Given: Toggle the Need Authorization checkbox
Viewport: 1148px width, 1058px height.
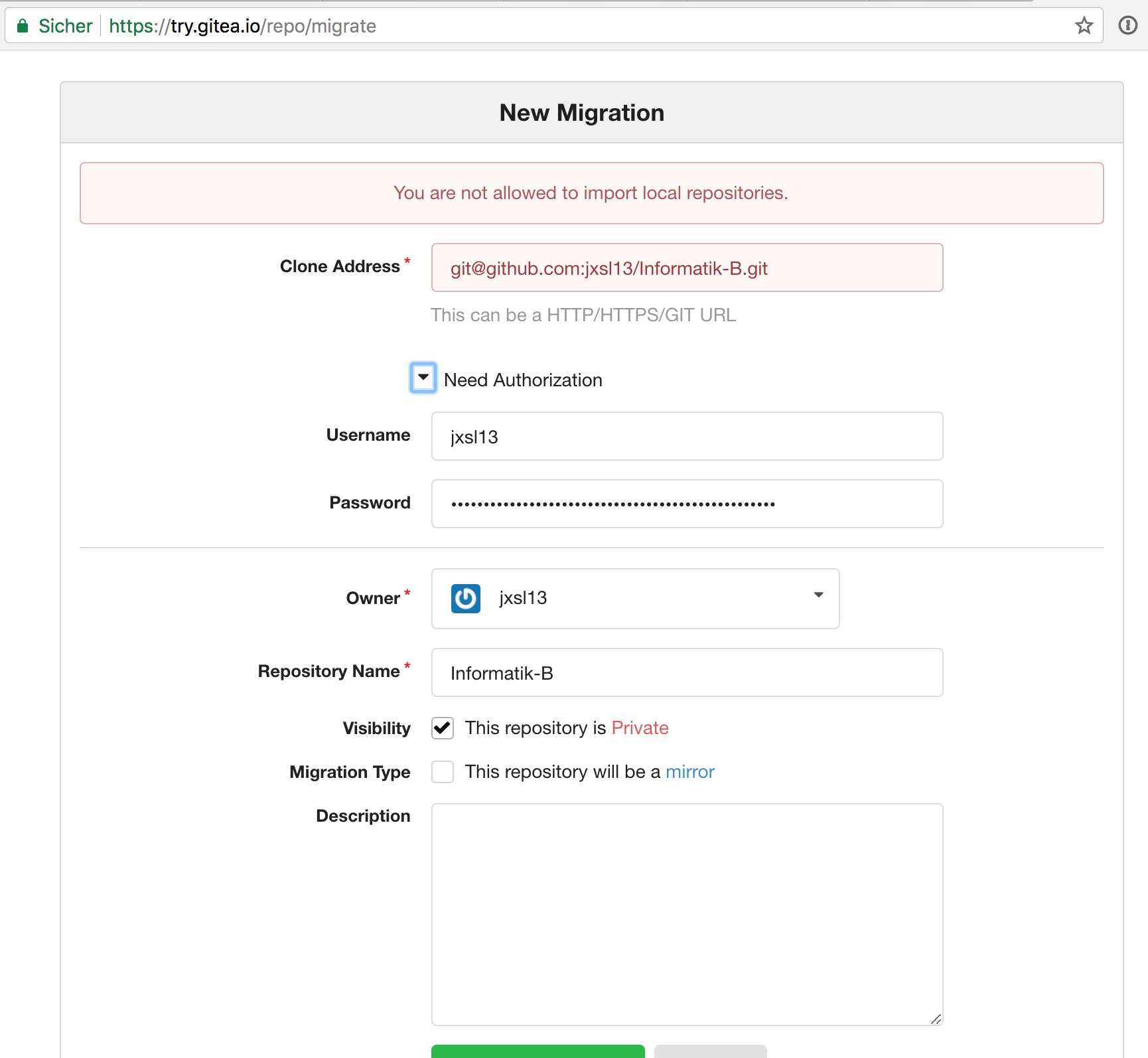Looking at the screenshot, I should (x=423, y=378).
